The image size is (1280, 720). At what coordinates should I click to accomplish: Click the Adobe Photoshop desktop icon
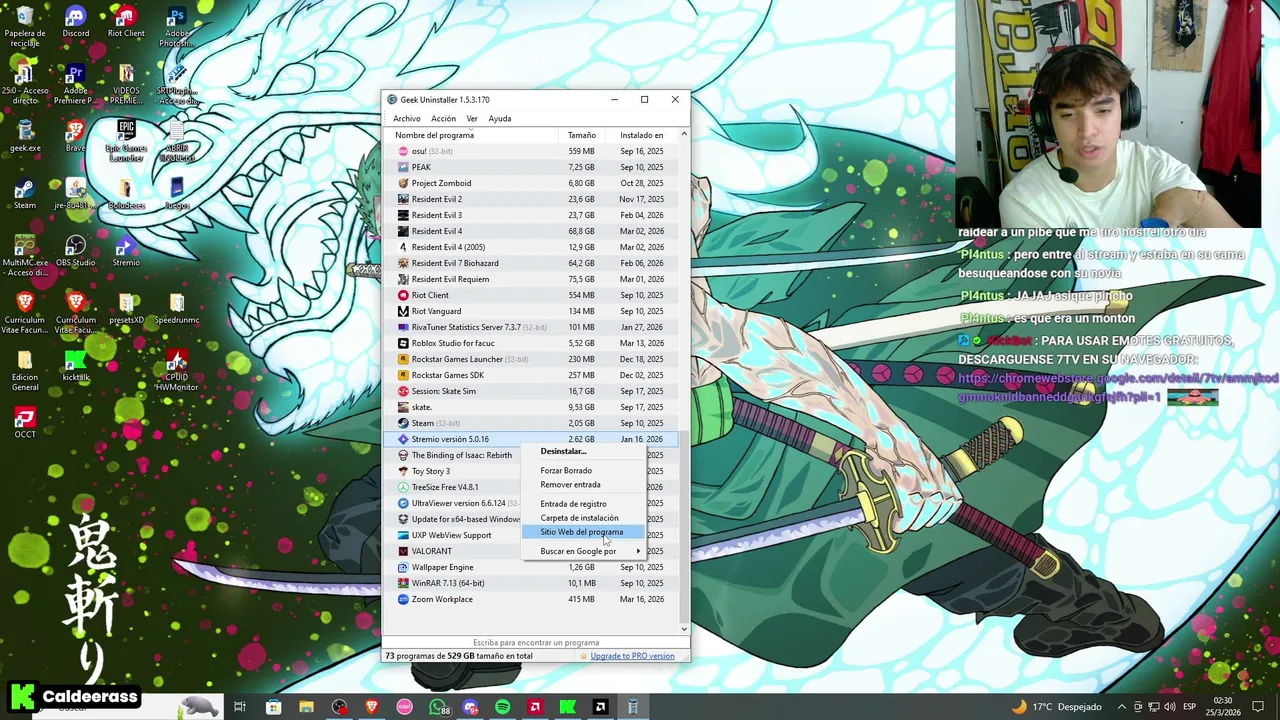coord(177,26)
